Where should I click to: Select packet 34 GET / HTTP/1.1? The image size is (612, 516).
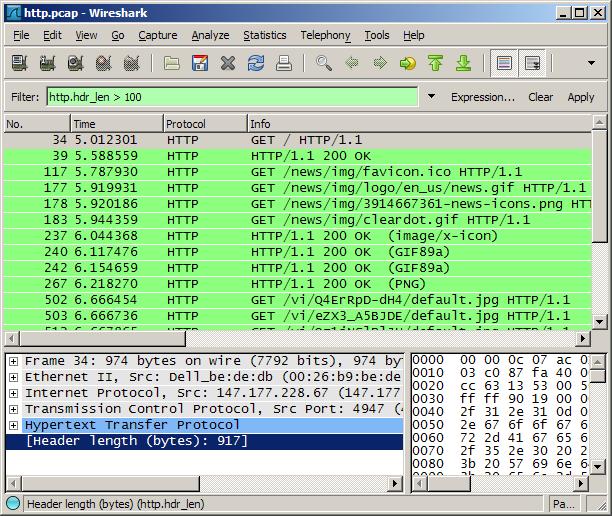pyautogui.click(x=298, y=140)
